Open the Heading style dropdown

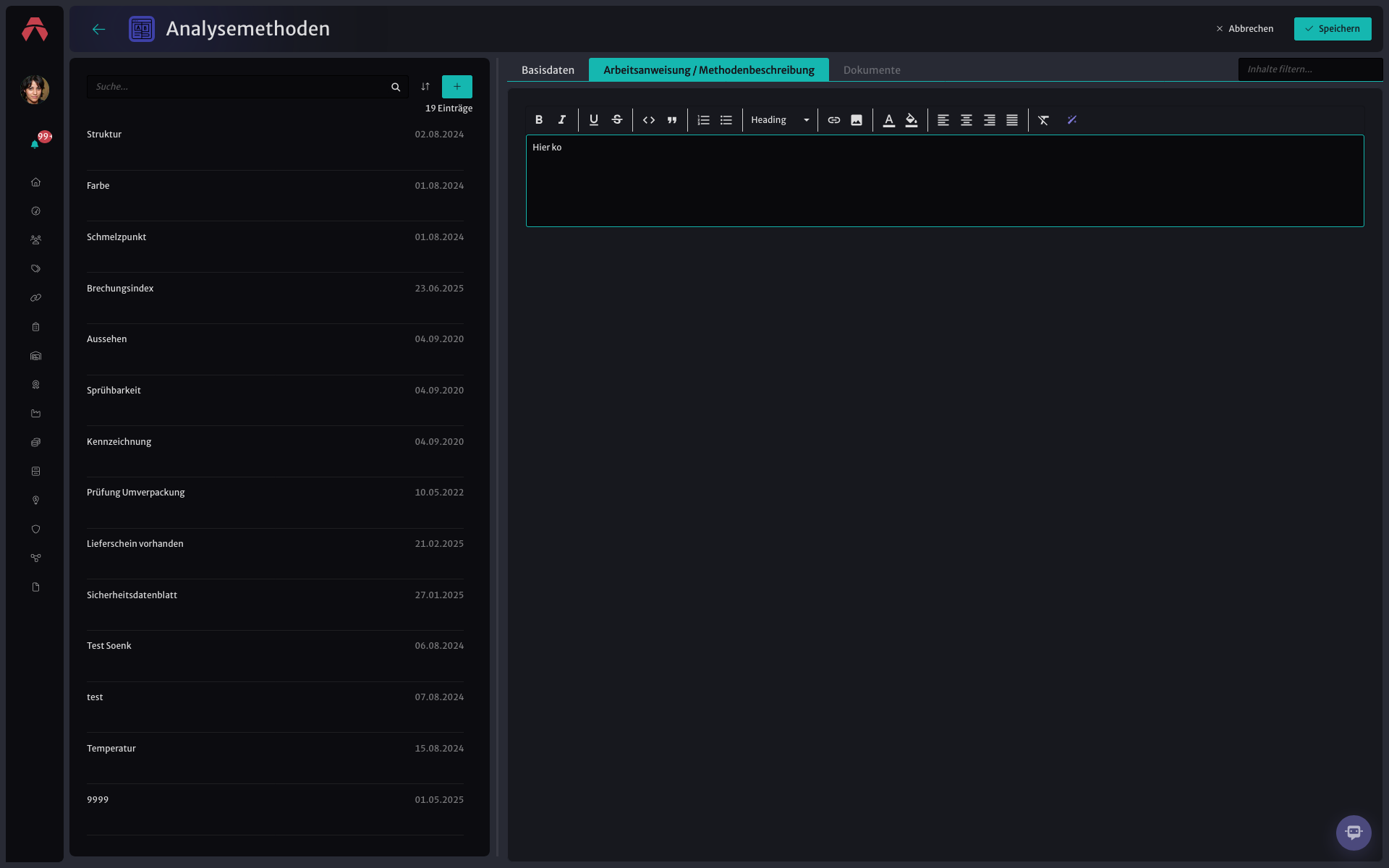click(780, 120)
